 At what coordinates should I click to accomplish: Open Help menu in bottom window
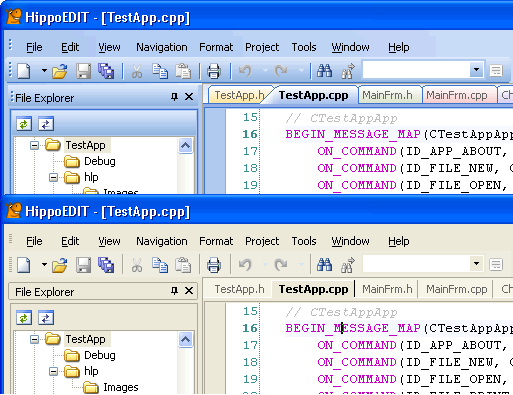tap(399, 241)
